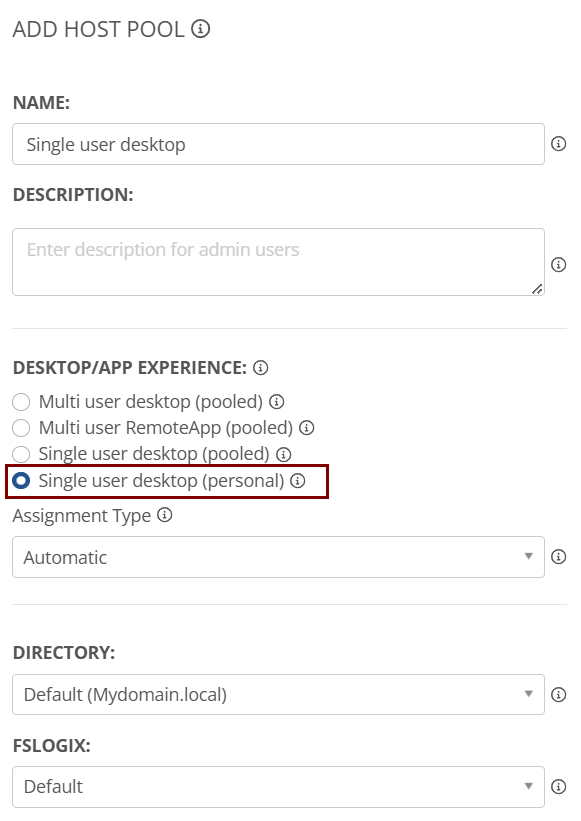Select Multi user desktop (pooled) radio button
581x821 pixels.
[21, 402]
